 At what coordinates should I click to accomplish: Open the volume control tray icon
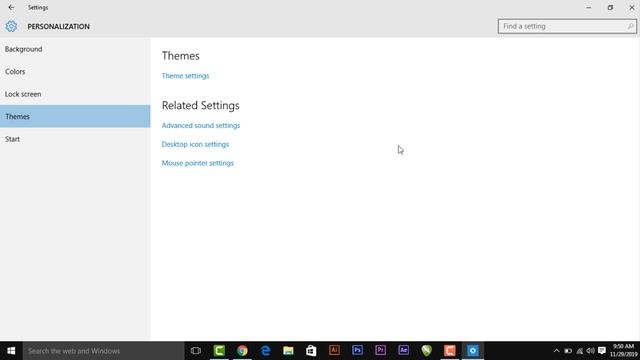pyautogui.click(x=591, y=351)
